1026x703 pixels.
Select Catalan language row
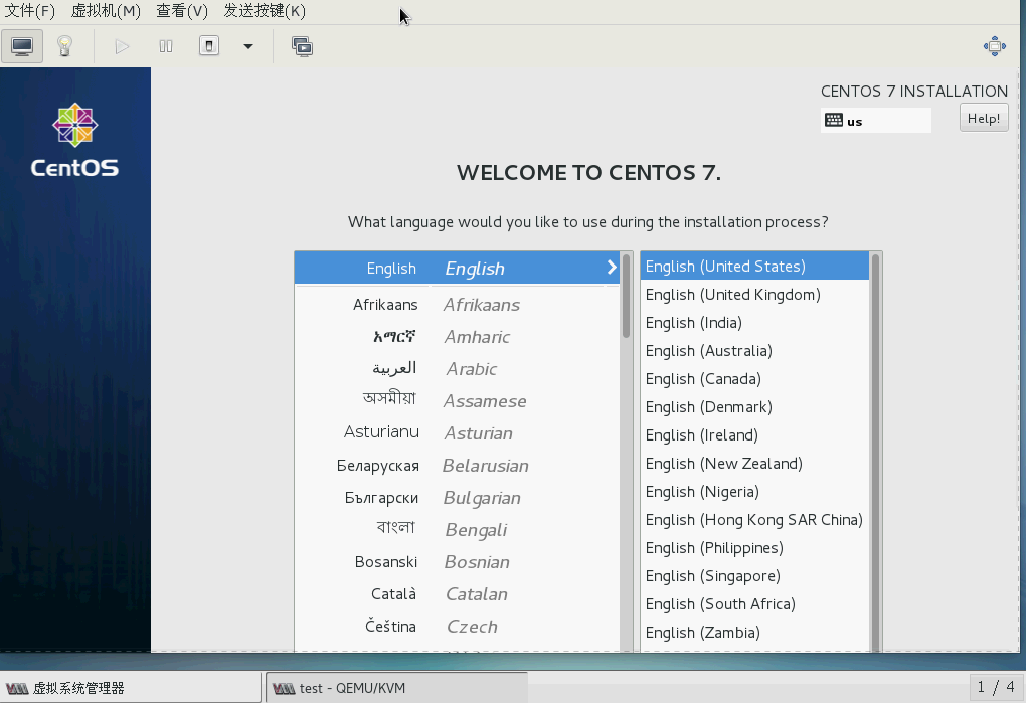point(457,594)
